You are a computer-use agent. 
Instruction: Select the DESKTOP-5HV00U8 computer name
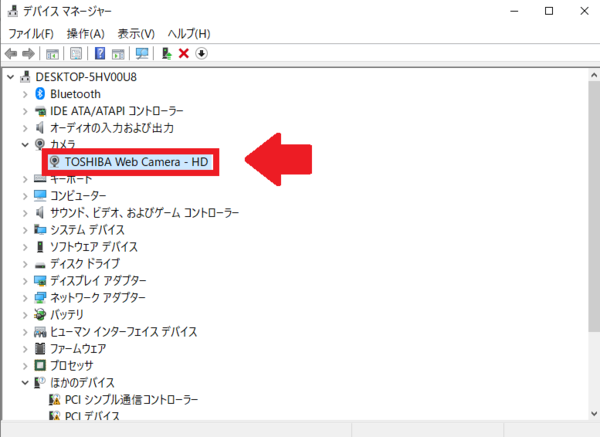tap(86, 77)
